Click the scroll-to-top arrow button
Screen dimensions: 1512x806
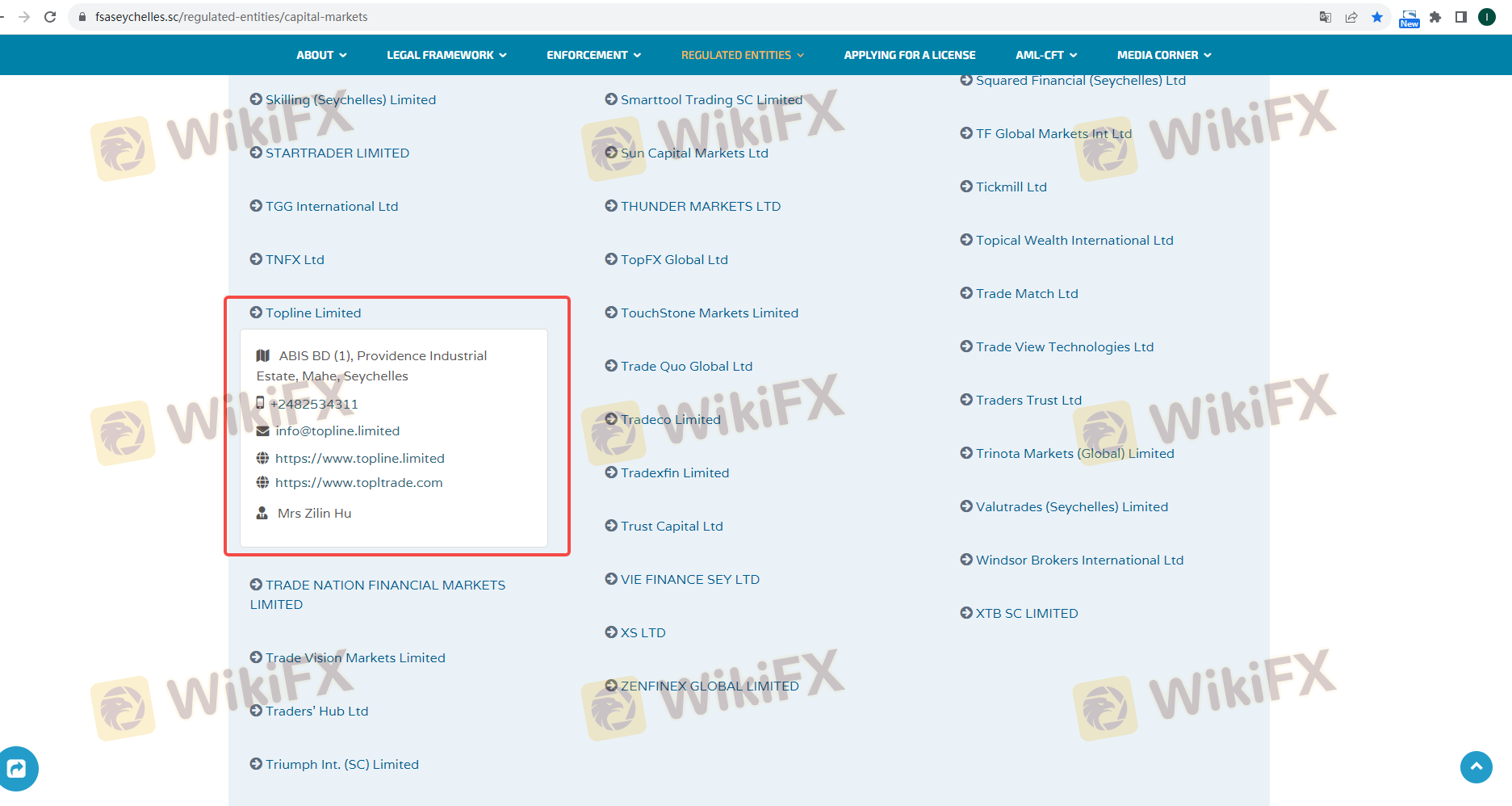[1476, 766]
